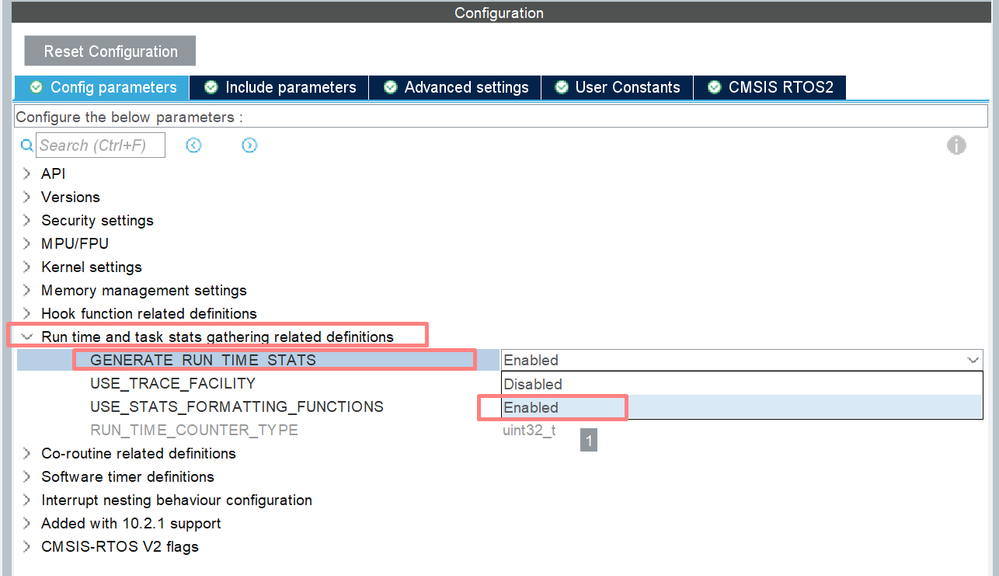This screenshot has height=576, width=999.
Task: Select the GENERATE_RUN_TIME_STATS row
Action: point(257,360)
